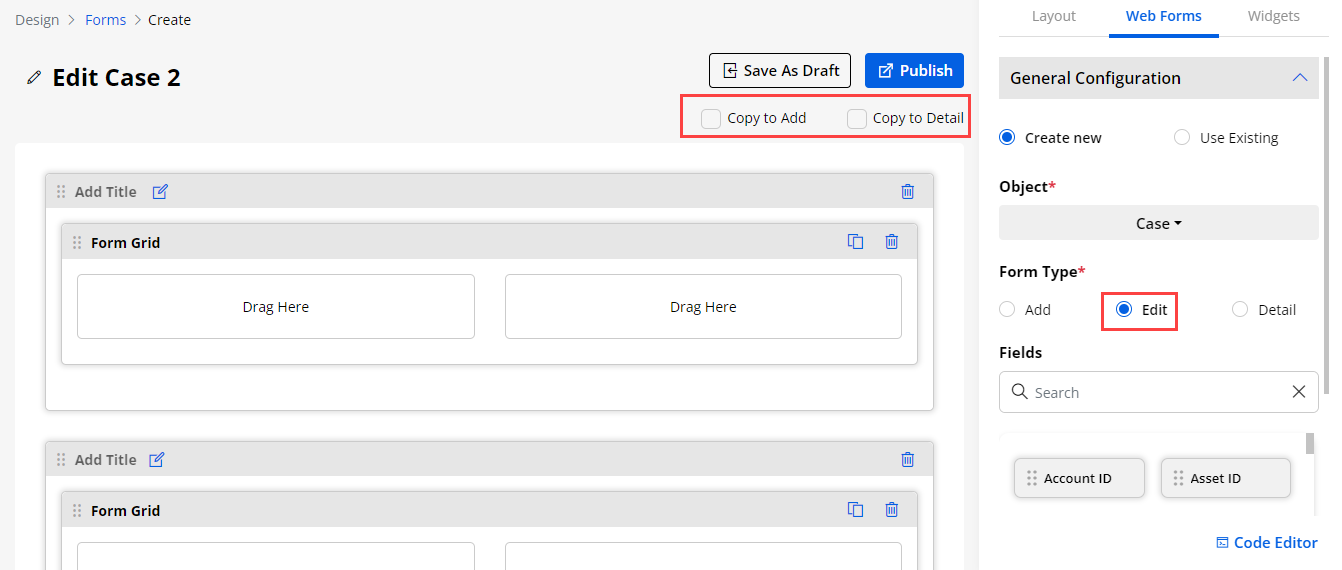
Task: Open the Case object dropdown
Action: [x=1158, y=223]
